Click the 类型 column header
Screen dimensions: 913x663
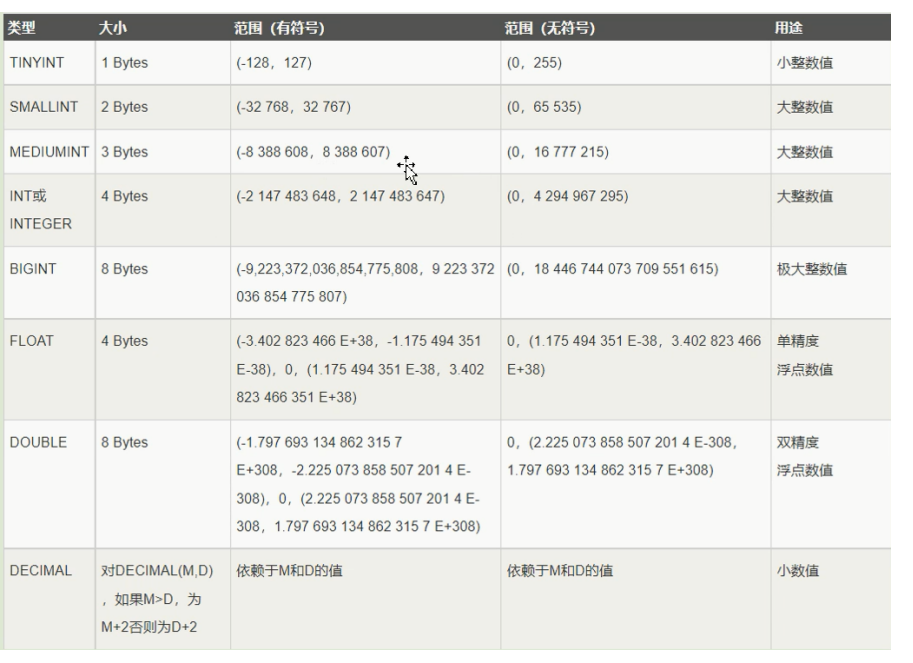[22, 28]
